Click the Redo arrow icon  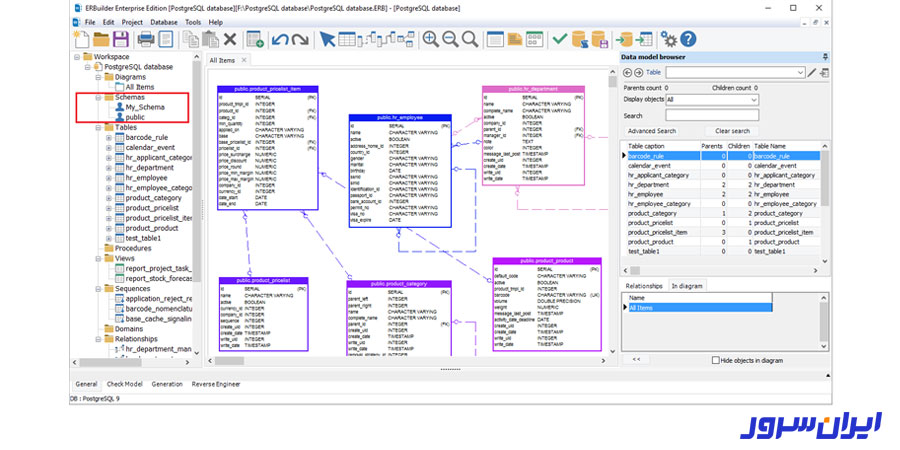coord(300,39)
